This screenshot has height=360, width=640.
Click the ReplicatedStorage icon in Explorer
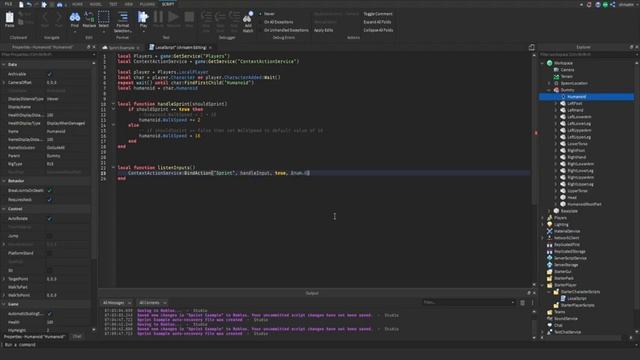pos(549,251)
